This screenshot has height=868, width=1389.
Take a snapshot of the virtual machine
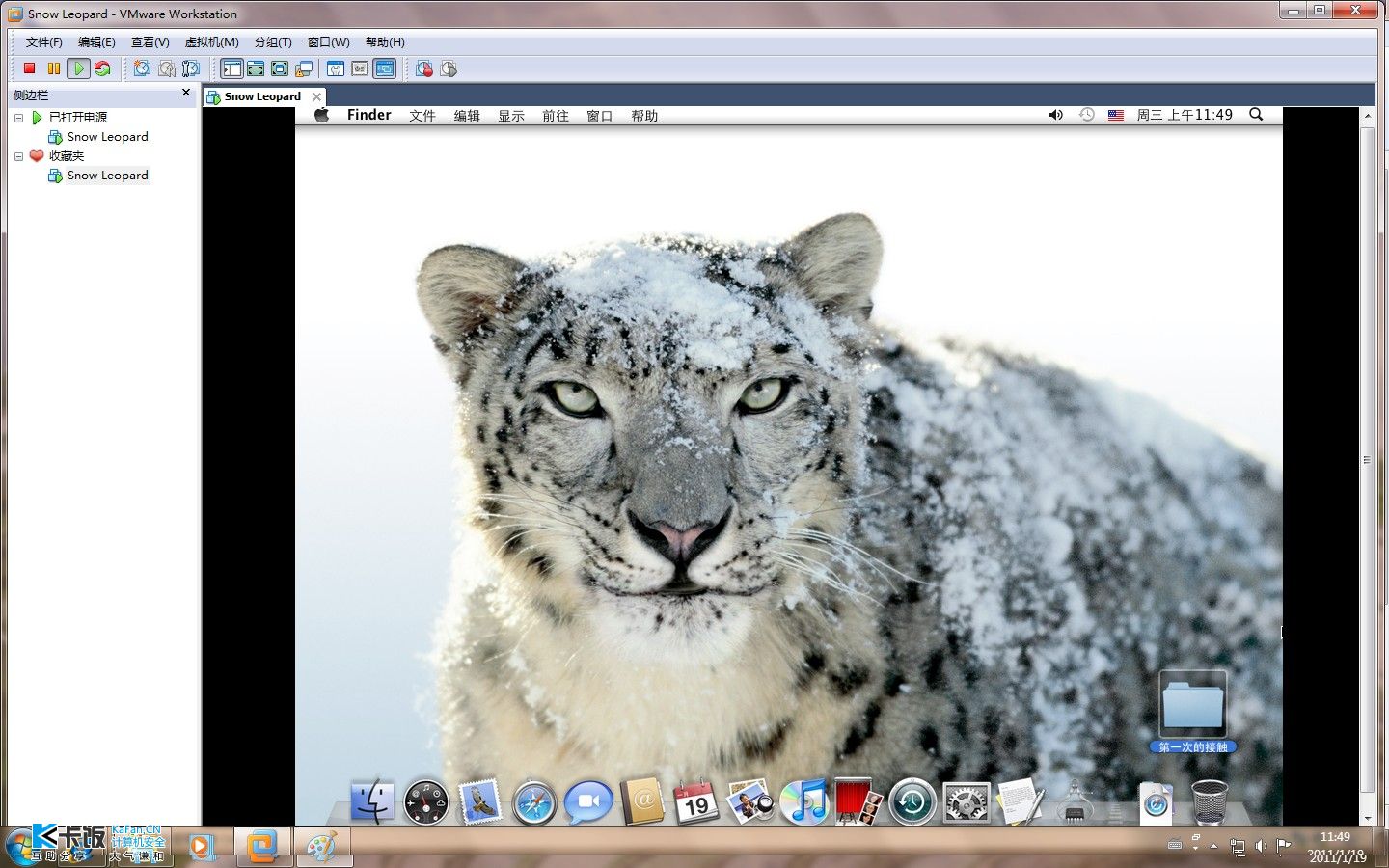coord(143,68)
